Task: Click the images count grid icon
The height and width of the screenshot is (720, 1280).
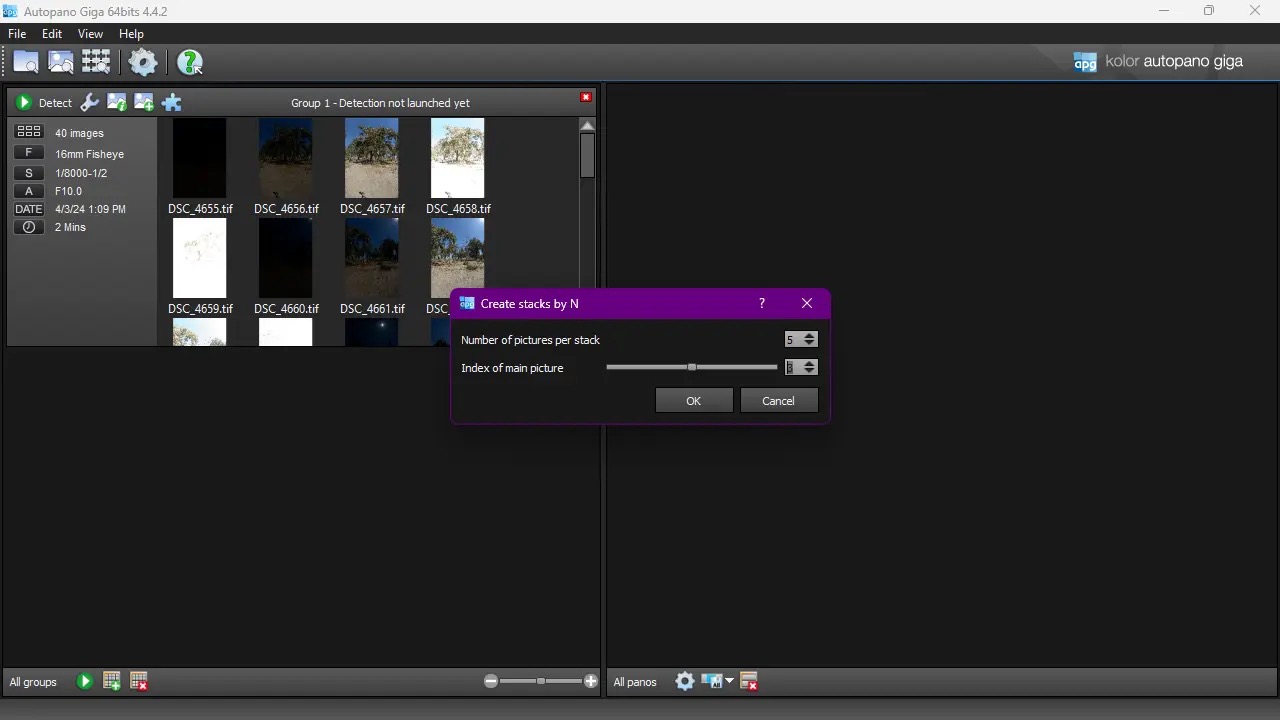Action: pyautogui.click(x=29, y=132)
